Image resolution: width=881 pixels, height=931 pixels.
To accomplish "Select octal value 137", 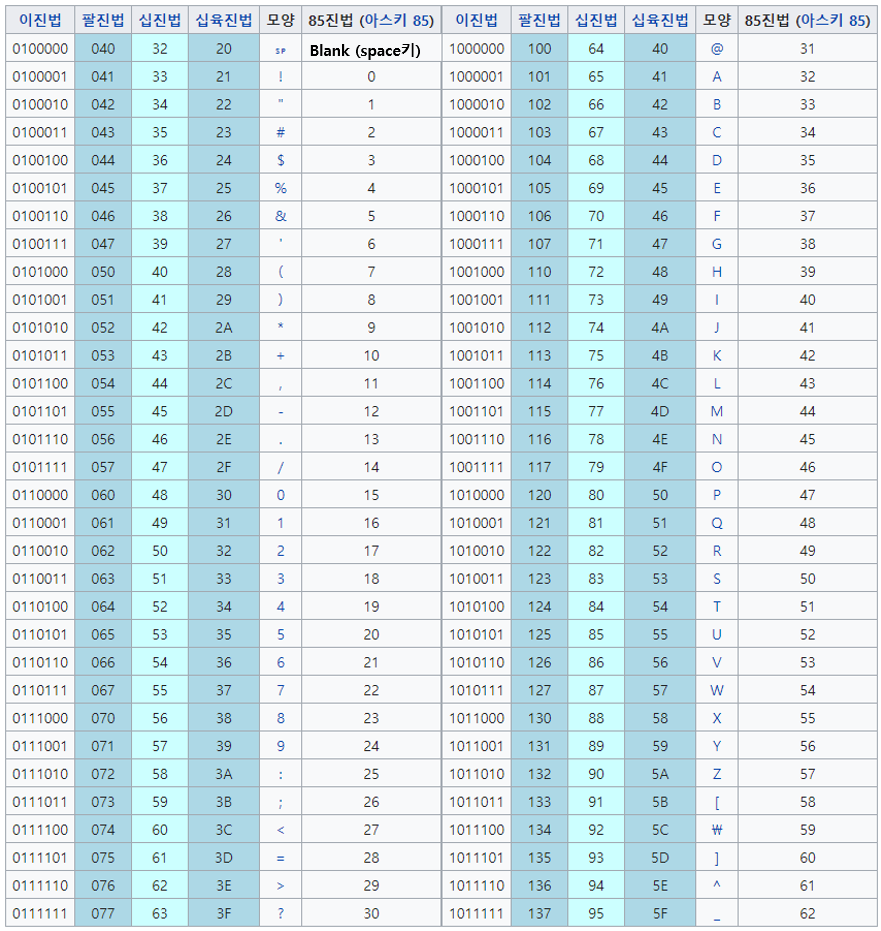I will 539,914.
